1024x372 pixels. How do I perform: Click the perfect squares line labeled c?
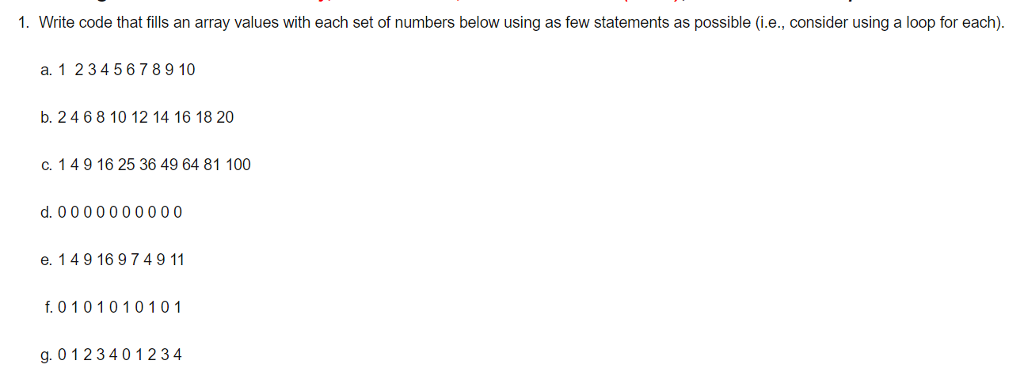145,165
